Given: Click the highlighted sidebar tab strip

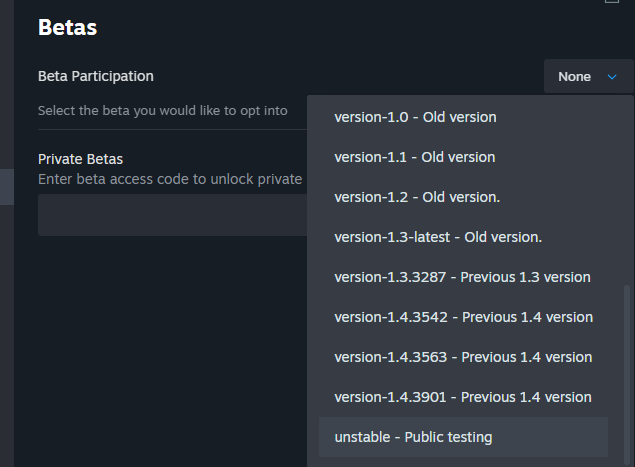Looking at the screenshot, I should point(7,187).
